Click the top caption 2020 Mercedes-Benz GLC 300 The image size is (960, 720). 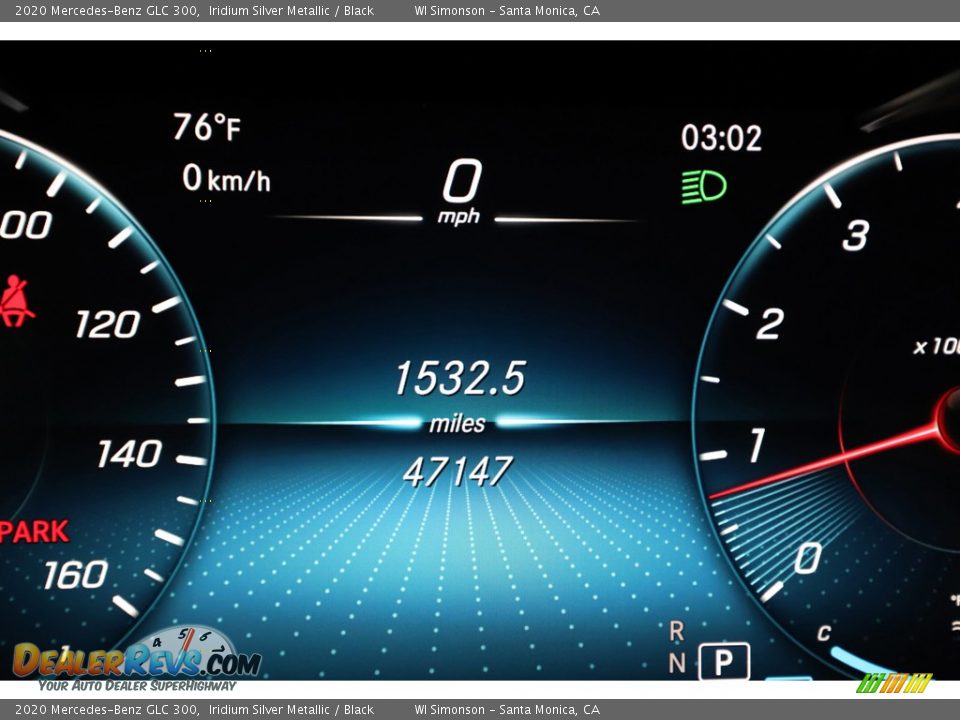[x=107, y=10]
